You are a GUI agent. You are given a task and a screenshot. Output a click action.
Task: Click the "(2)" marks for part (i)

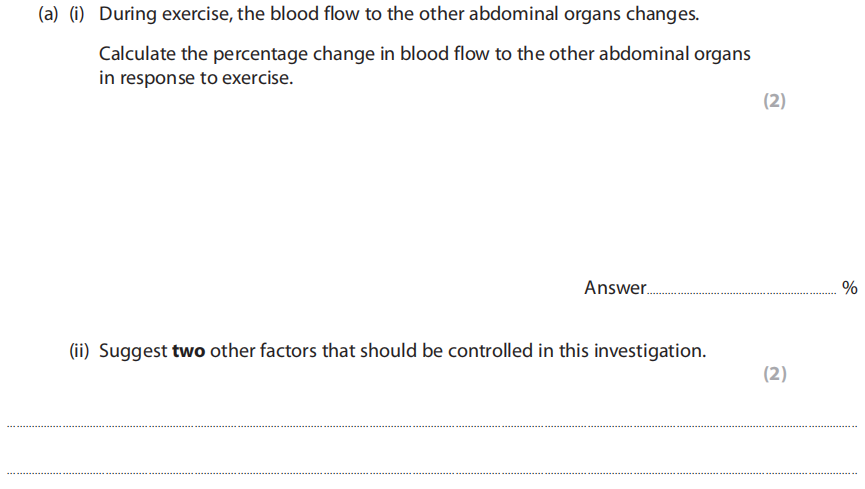pyautogui.click(x=774, y=101)
